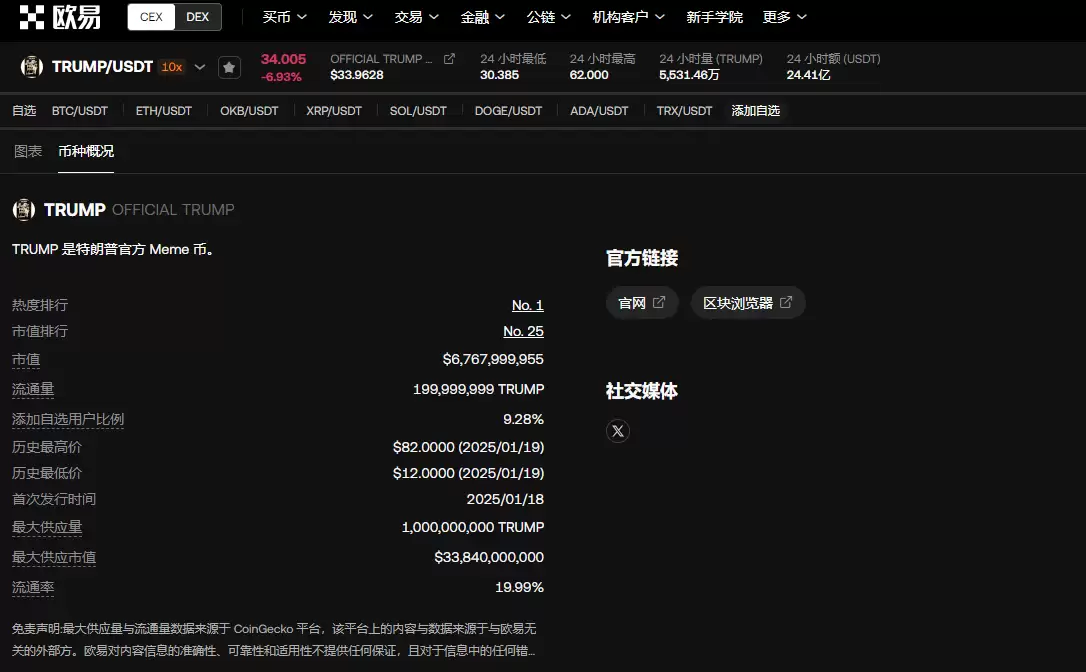
Task: Toggle the favorite star for TRUMP/USDT
Action: tap(229, 67)
